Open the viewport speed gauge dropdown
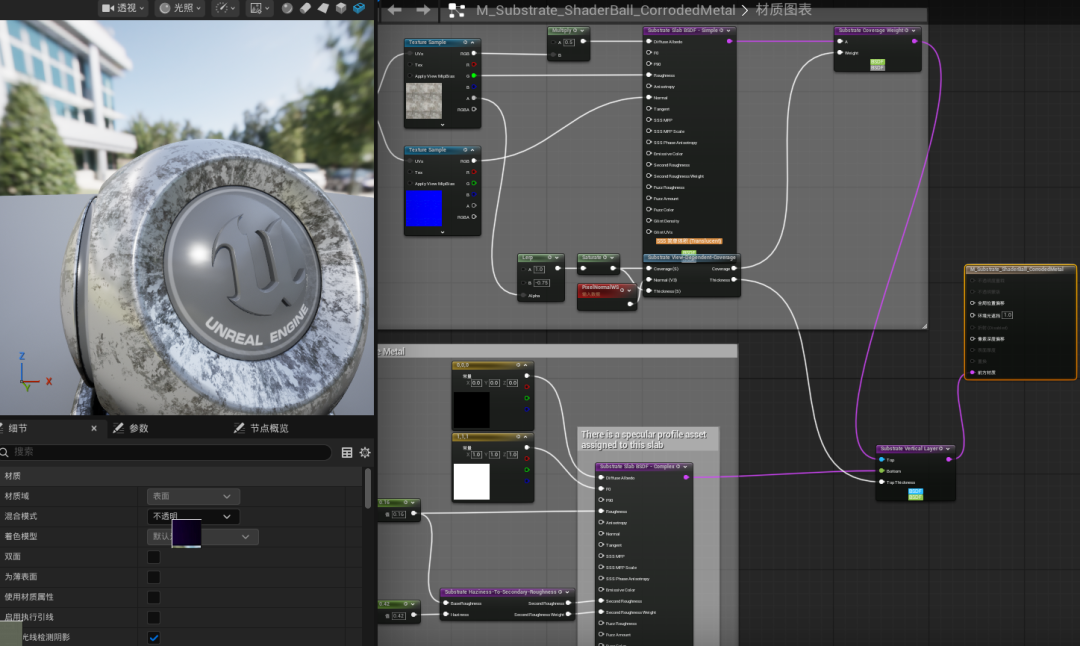Screen dimensions: 1080x646 pos(225,8)
